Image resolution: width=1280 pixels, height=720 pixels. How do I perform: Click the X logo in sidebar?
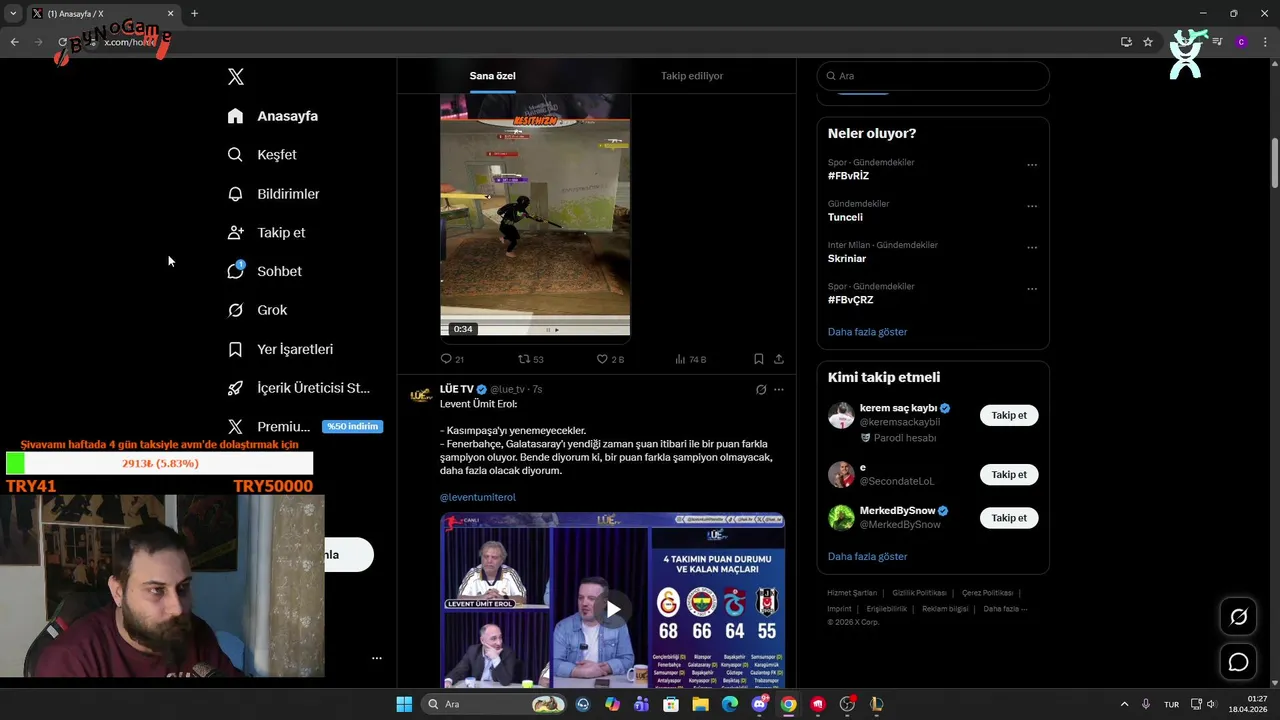[235, 77]
